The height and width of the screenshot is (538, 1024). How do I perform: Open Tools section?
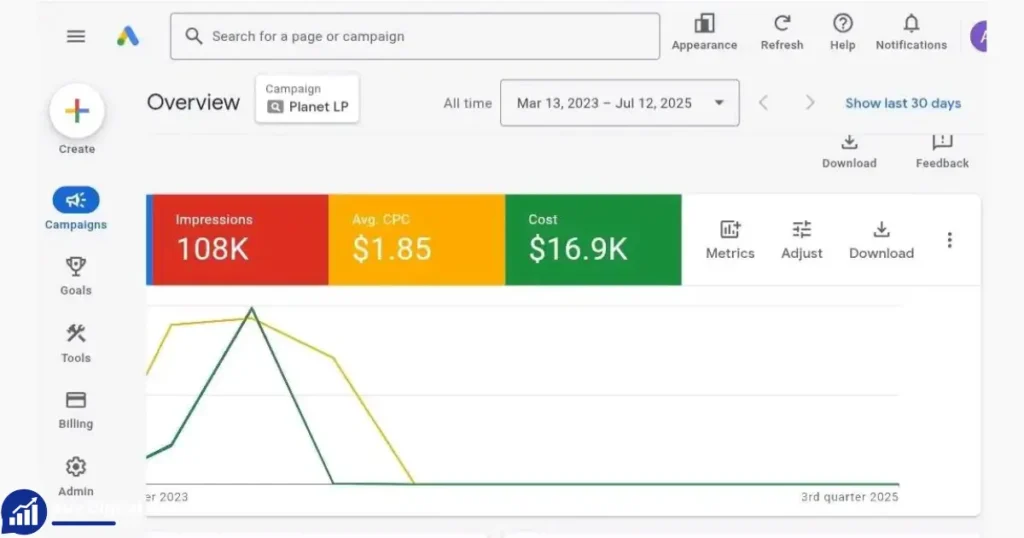pos(76,343)
